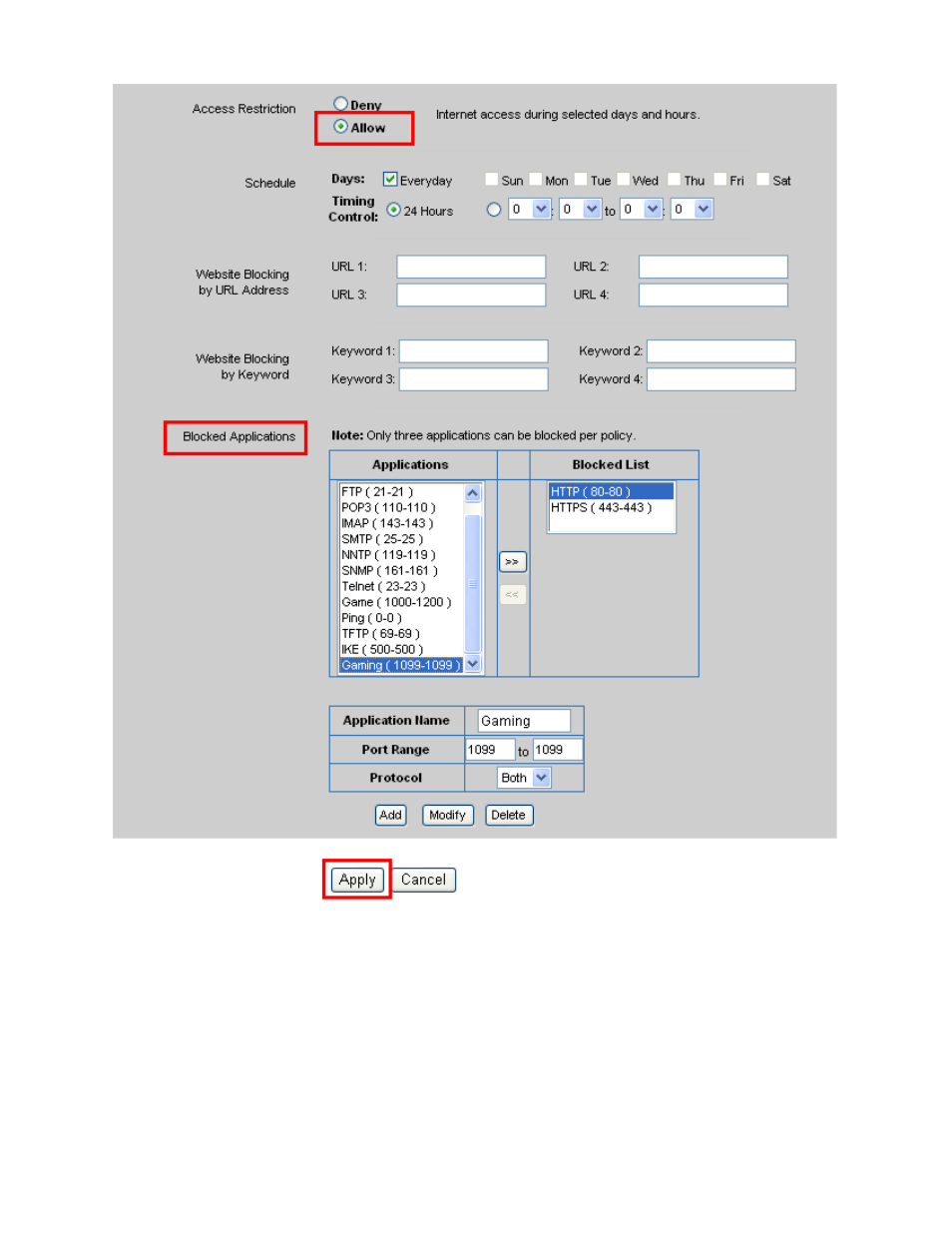The width and height of the screenshot is (952, 1233).
Task: Click the Apply button
Action: [357, 880]
